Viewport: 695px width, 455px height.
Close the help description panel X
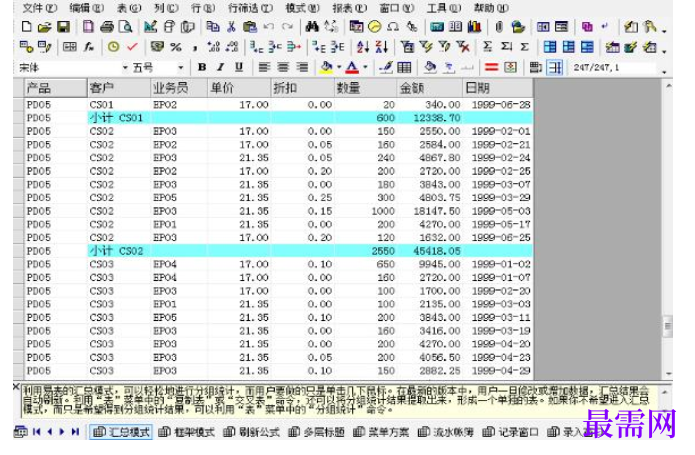click(16, 387)
